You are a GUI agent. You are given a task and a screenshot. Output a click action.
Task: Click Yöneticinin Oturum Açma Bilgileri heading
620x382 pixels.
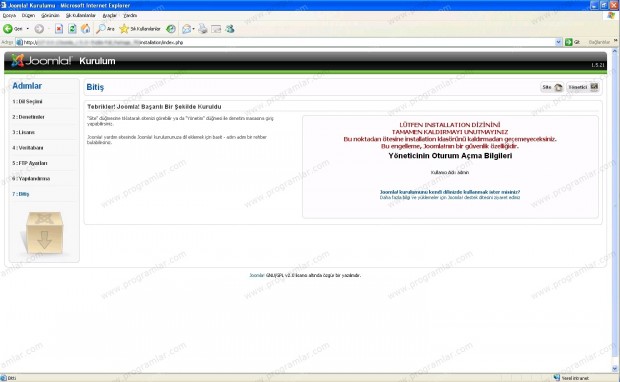[450, 156]
